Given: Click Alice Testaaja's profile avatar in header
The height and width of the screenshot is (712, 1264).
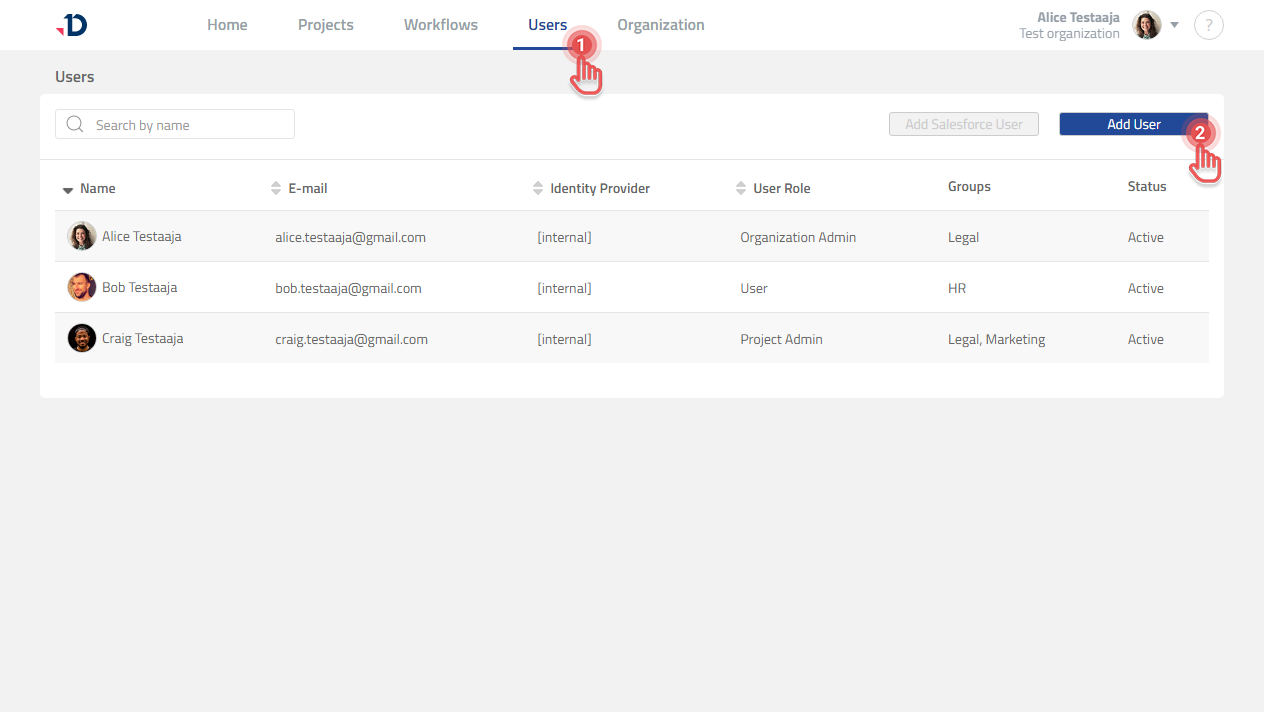Looking at the screenshot, I should coord(1146,25).
